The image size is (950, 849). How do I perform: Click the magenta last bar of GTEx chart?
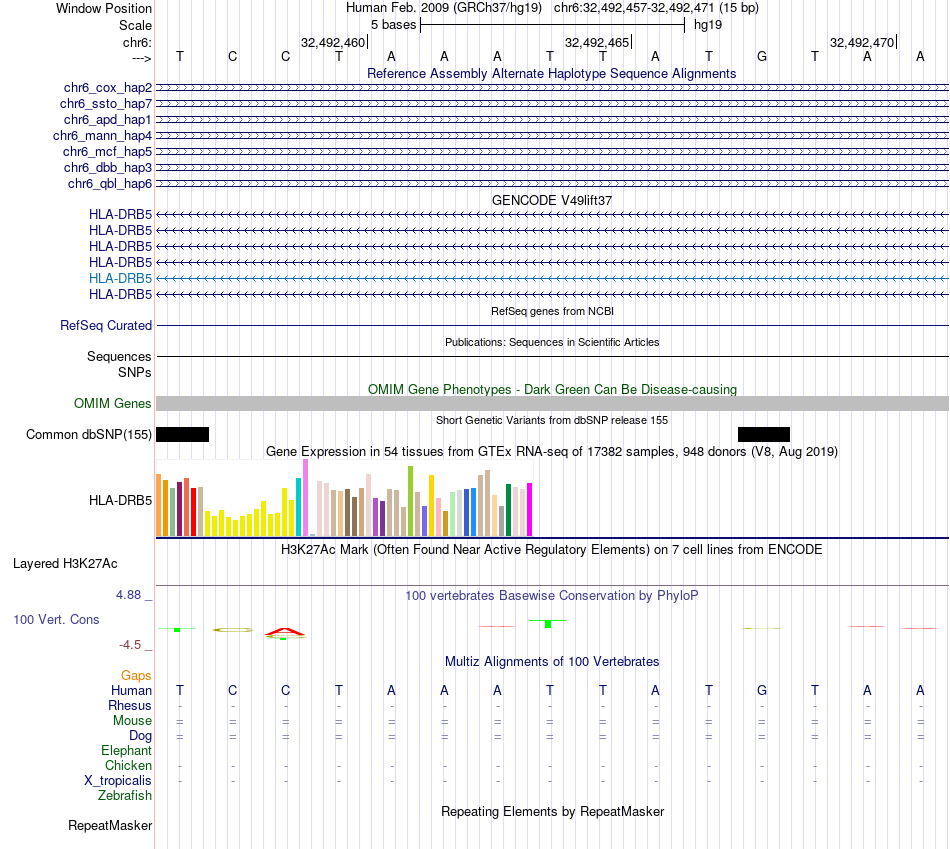[530, 510]
